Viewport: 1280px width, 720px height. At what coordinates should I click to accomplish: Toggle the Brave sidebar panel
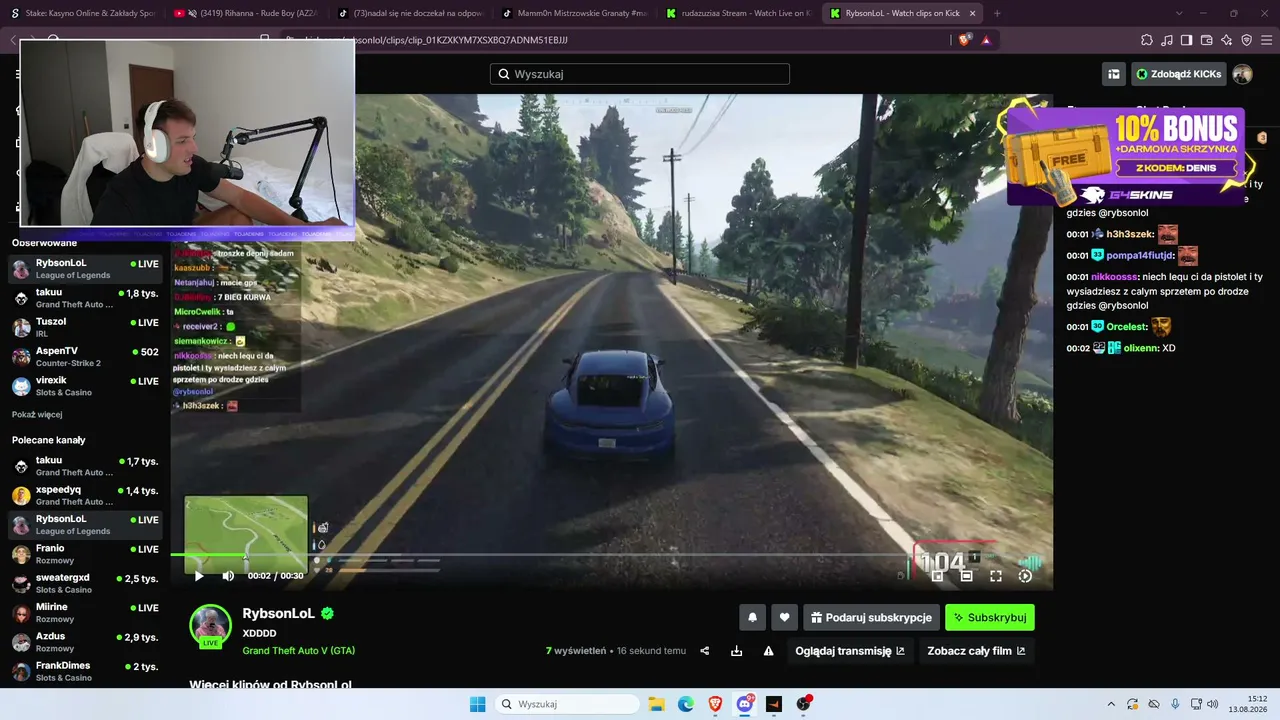coord(1186,40)
